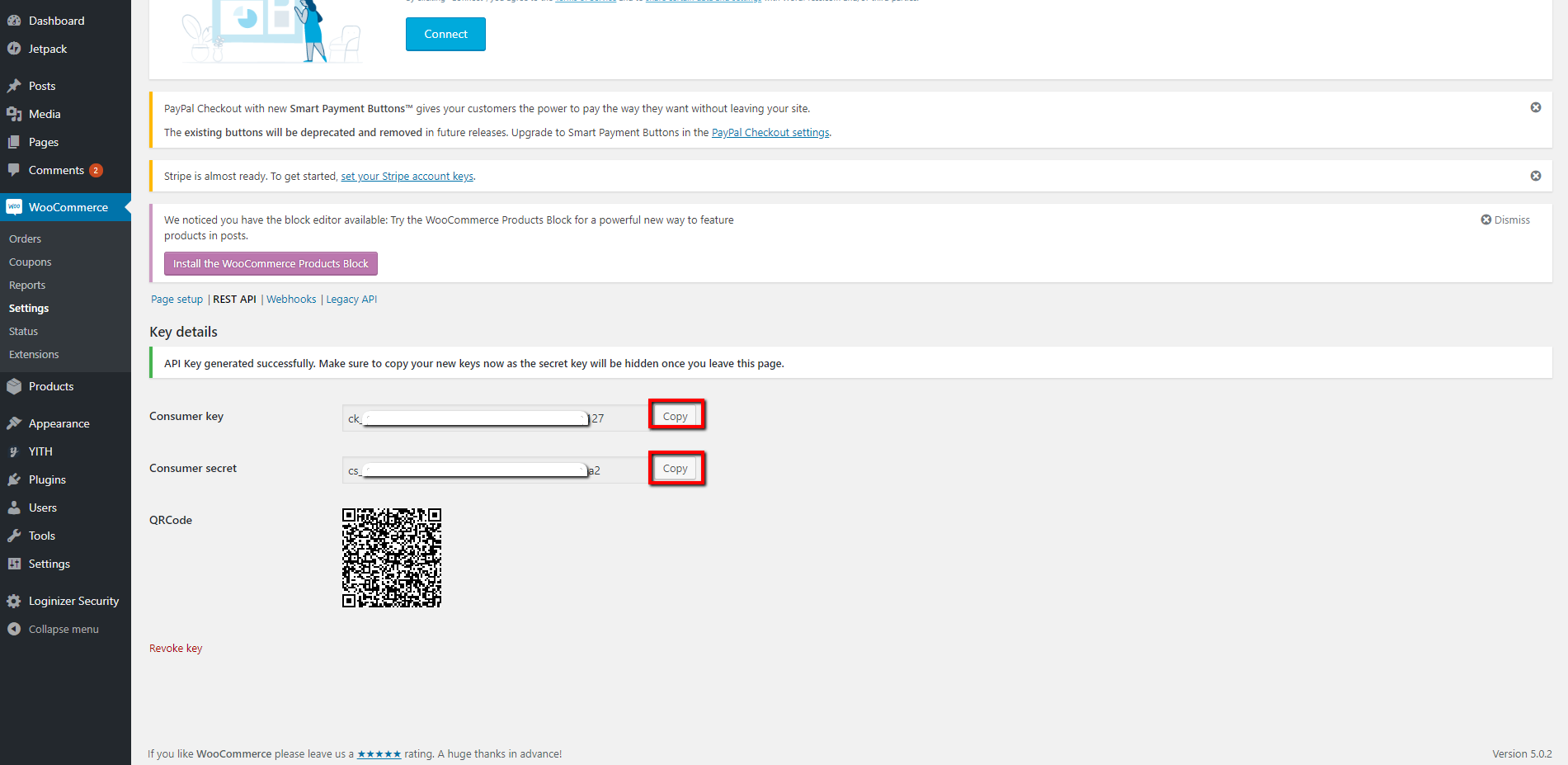Switch to the REST API section
Image resolution: width=1568 pixels, height=765 pixels.
point(234,300)
